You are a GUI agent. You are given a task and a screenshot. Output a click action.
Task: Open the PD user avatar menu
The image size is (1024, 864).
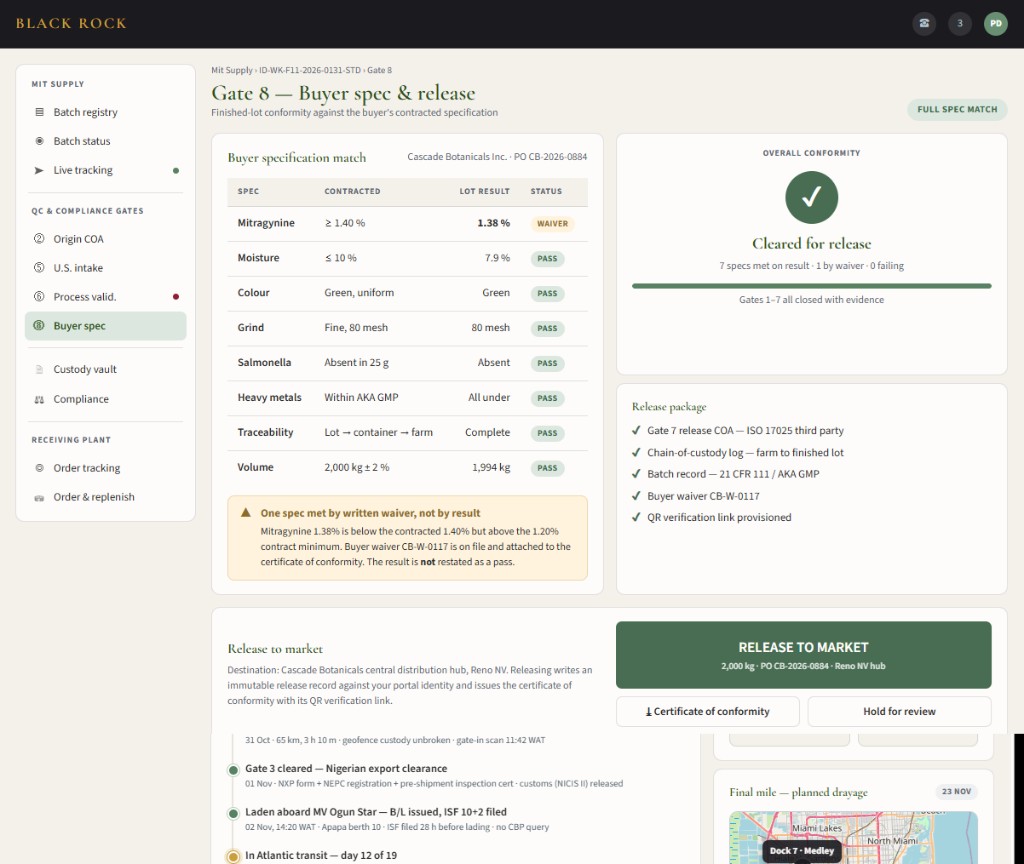[x=995, y=24]
